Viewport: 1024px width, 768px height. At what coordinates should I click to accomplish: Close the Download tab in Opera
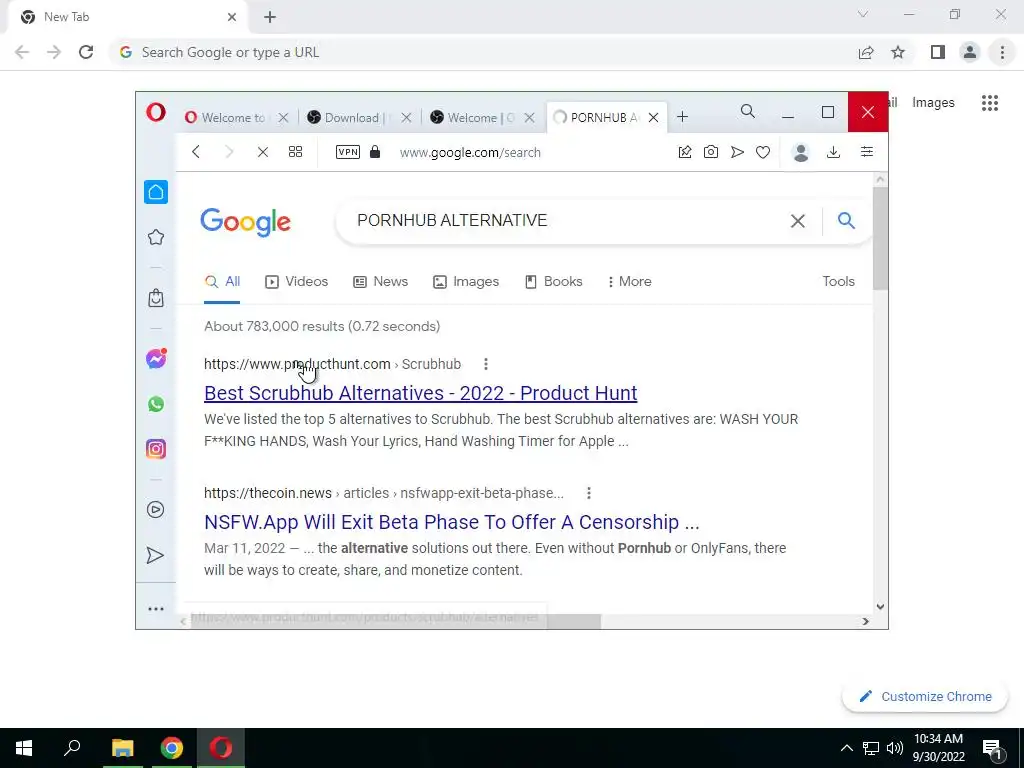406,118
